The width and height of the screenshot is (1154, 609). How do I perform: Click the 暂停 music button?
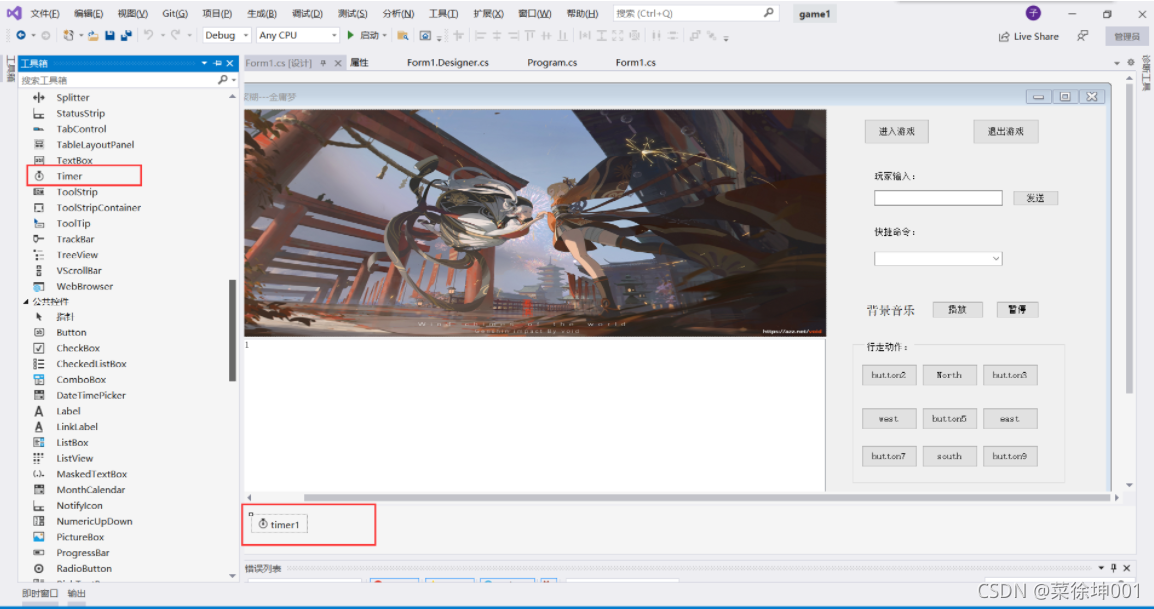(x=1017, y=309)
